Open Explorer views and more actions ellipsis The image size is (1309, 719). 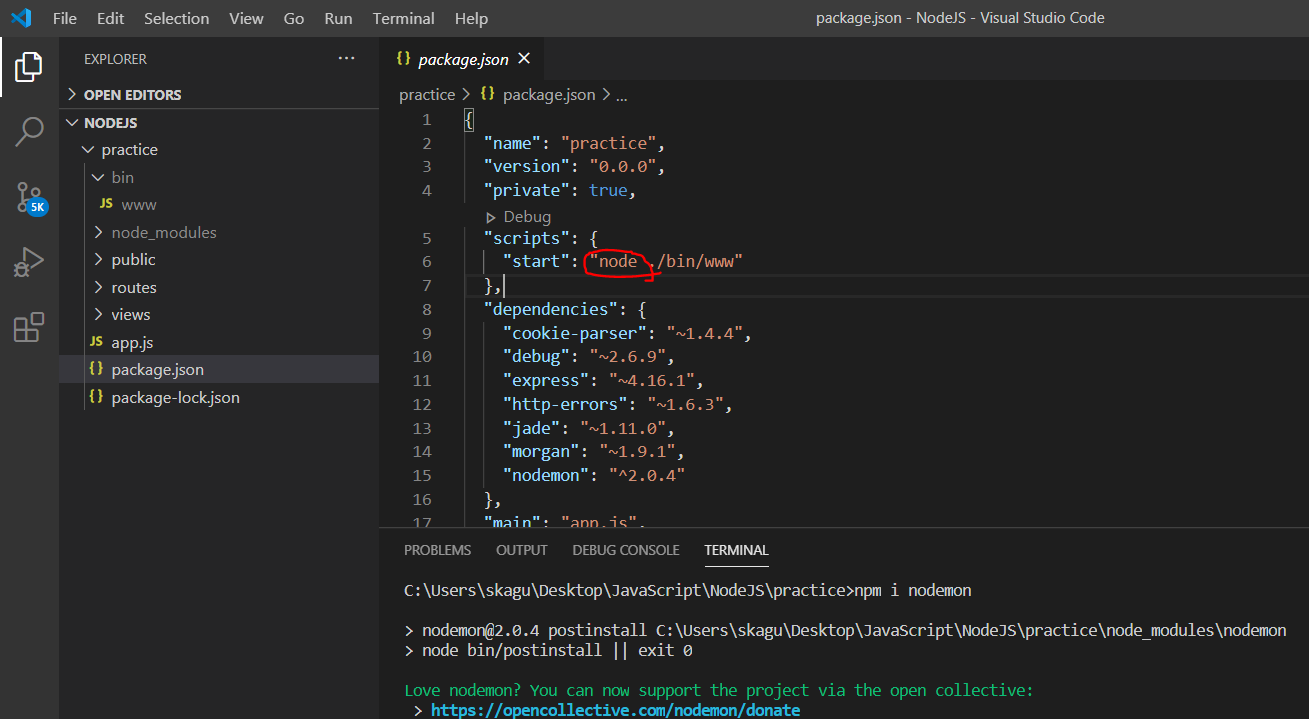[x=346, y=59]
